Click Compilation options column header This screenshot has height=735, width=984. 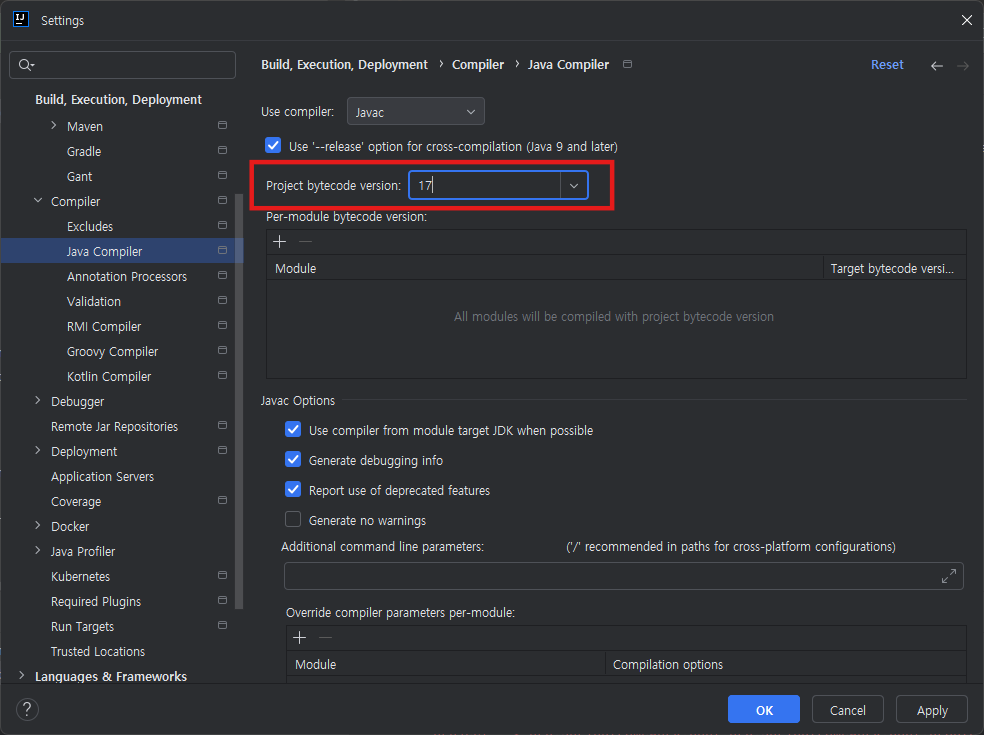point(784,664)
